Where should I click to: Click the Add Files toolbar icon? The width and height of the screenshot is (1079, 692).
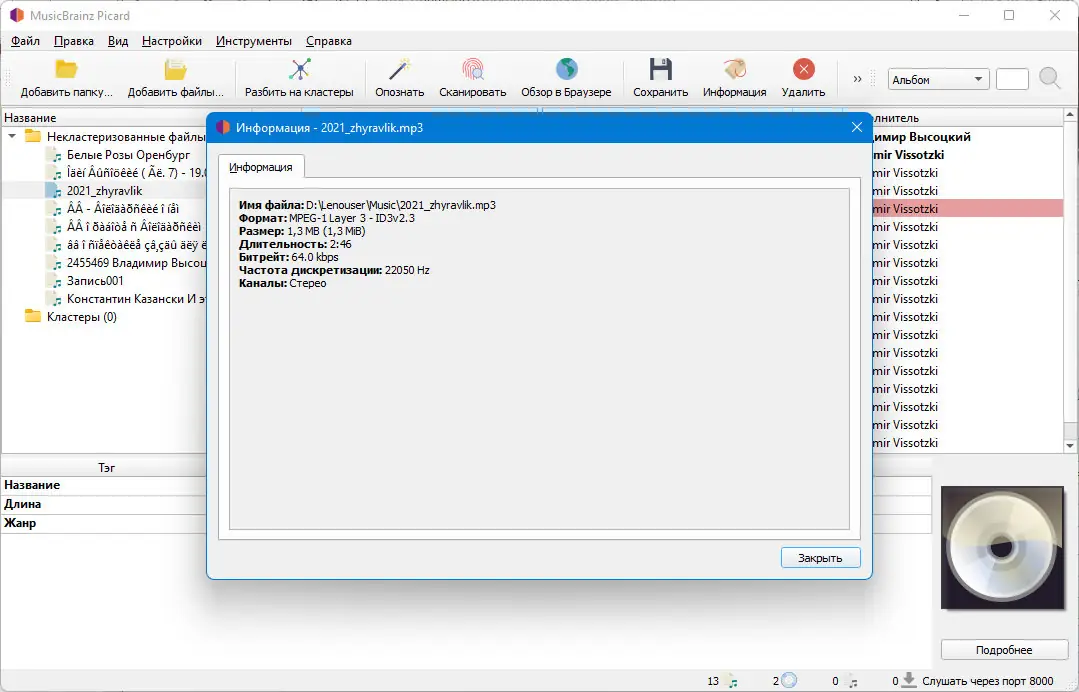175,69
